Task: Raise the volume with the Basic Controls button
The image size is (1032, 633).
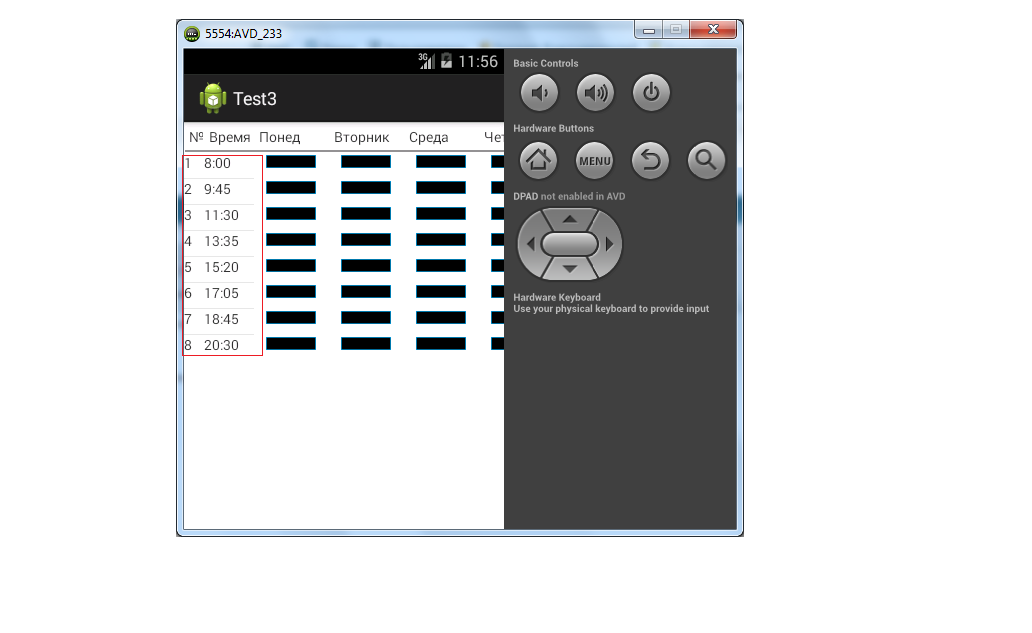Action: click(x=595, y=93)
